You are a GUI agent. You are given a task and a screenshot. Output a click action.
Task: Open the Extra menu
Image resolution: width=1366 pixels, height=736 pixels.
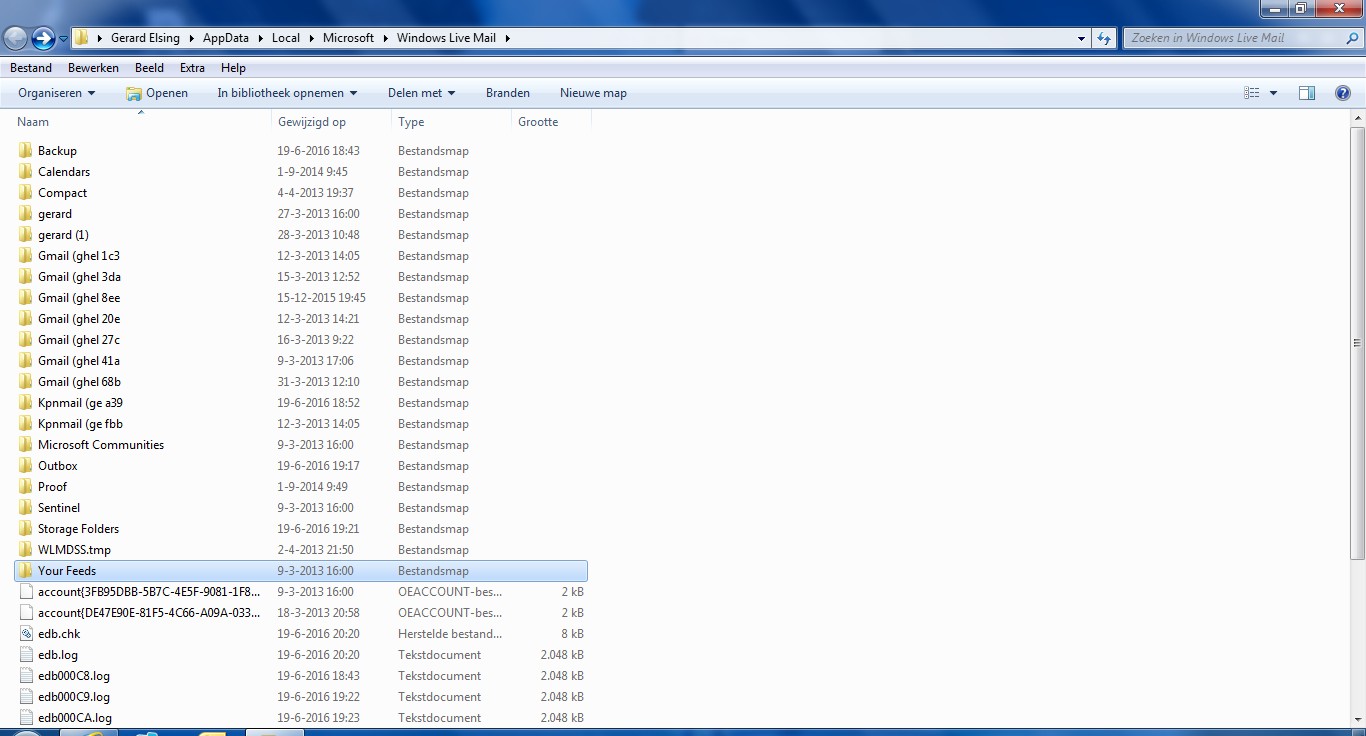[x=192, y=68]
